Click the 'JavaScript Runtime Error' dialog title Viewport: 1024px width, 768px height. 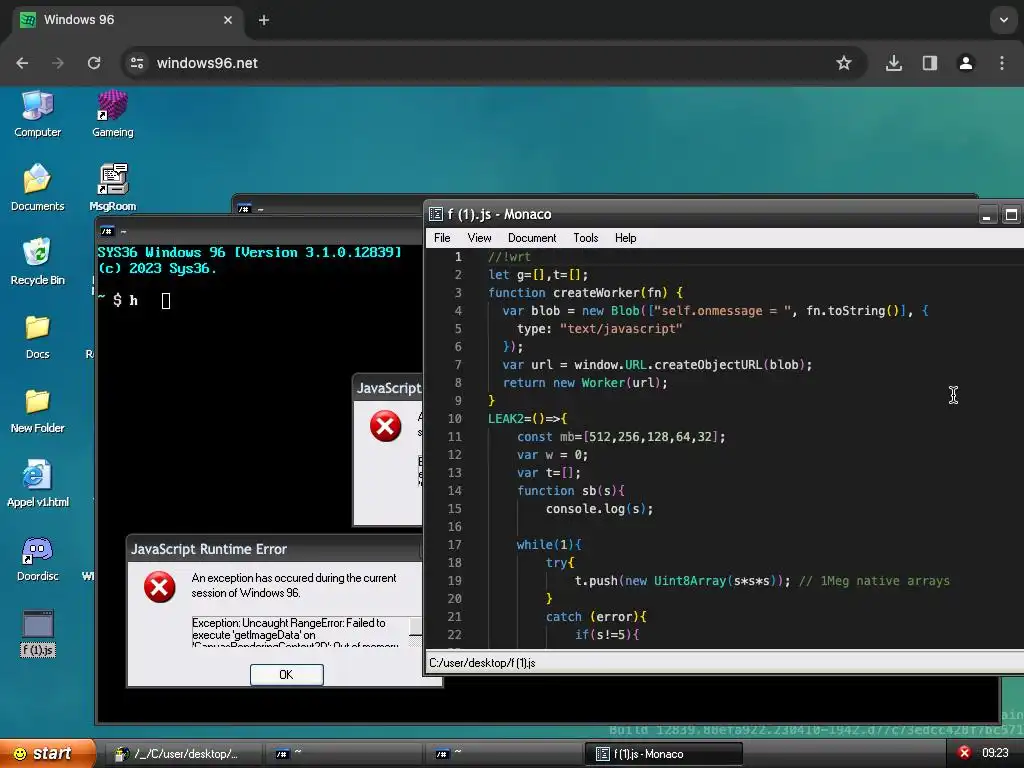(209, 549)
